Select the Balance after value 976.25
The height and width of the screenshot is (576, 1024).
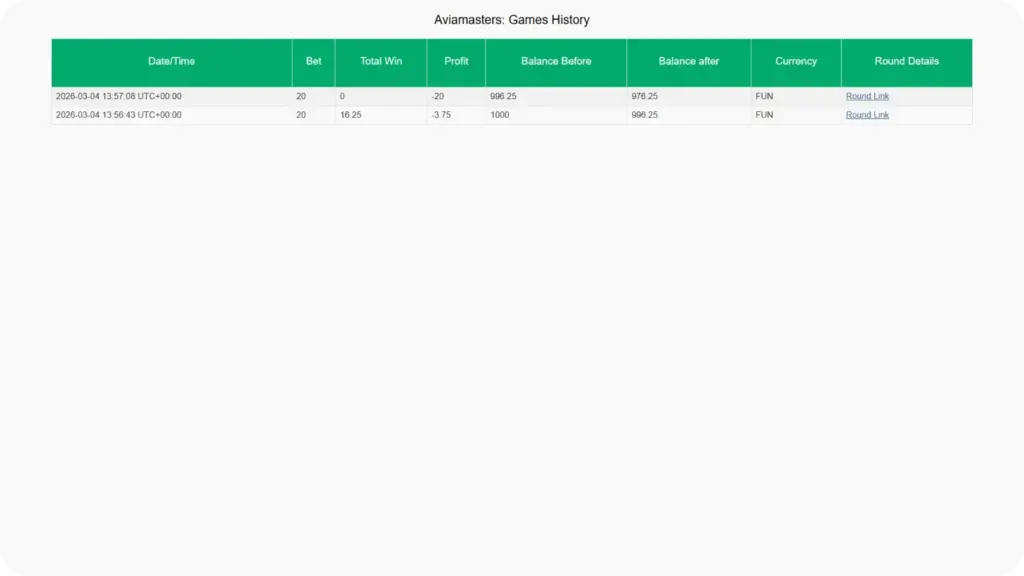click(645, 96)
